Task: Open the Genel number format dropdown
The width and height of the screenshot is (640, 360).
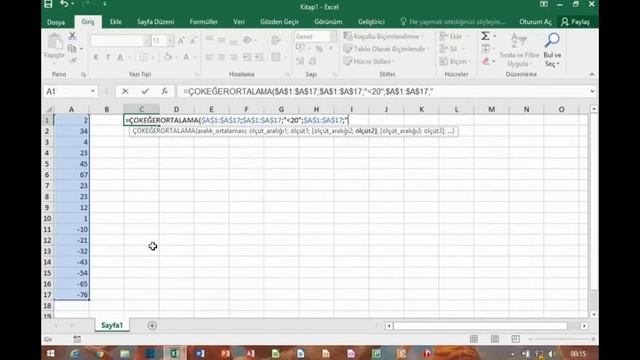Action: point(333,36)
